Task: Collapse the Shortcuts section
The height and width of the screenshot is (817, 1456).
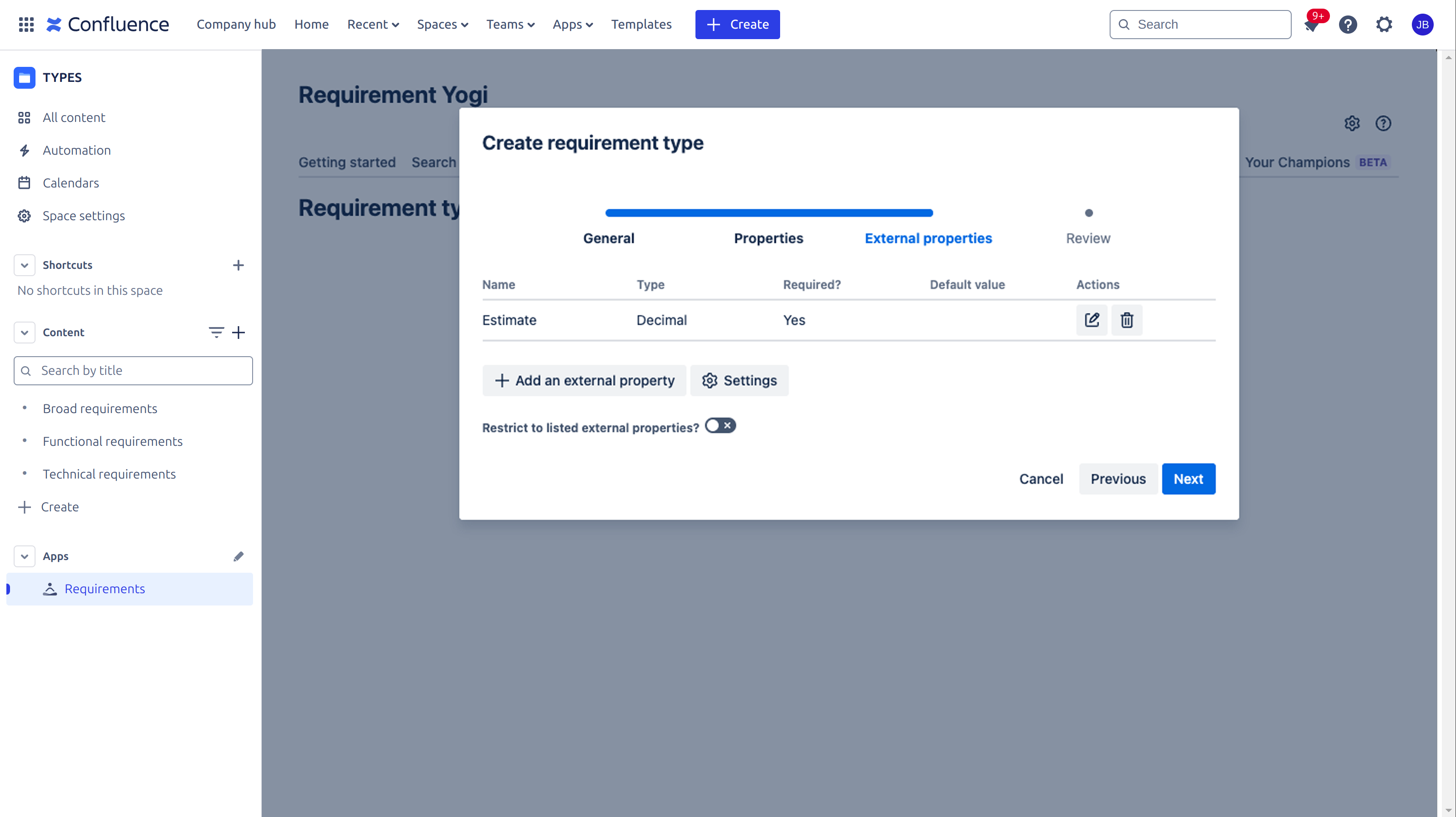Action: pos(24,265)
